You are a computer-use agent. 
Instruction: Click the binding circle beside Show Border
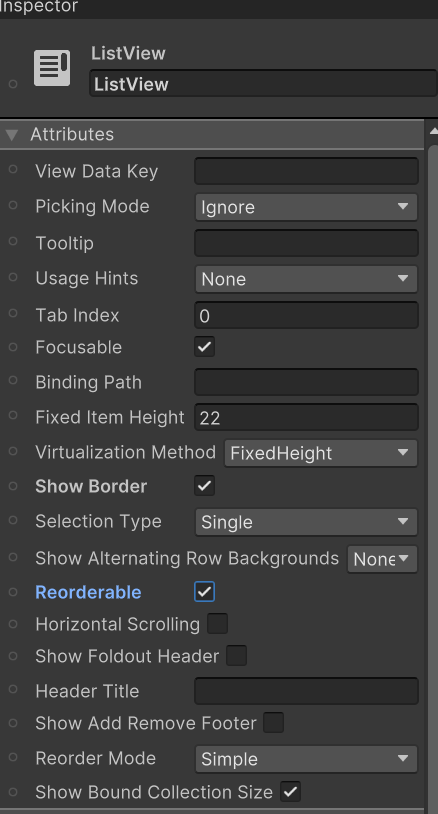pos(13,486)
